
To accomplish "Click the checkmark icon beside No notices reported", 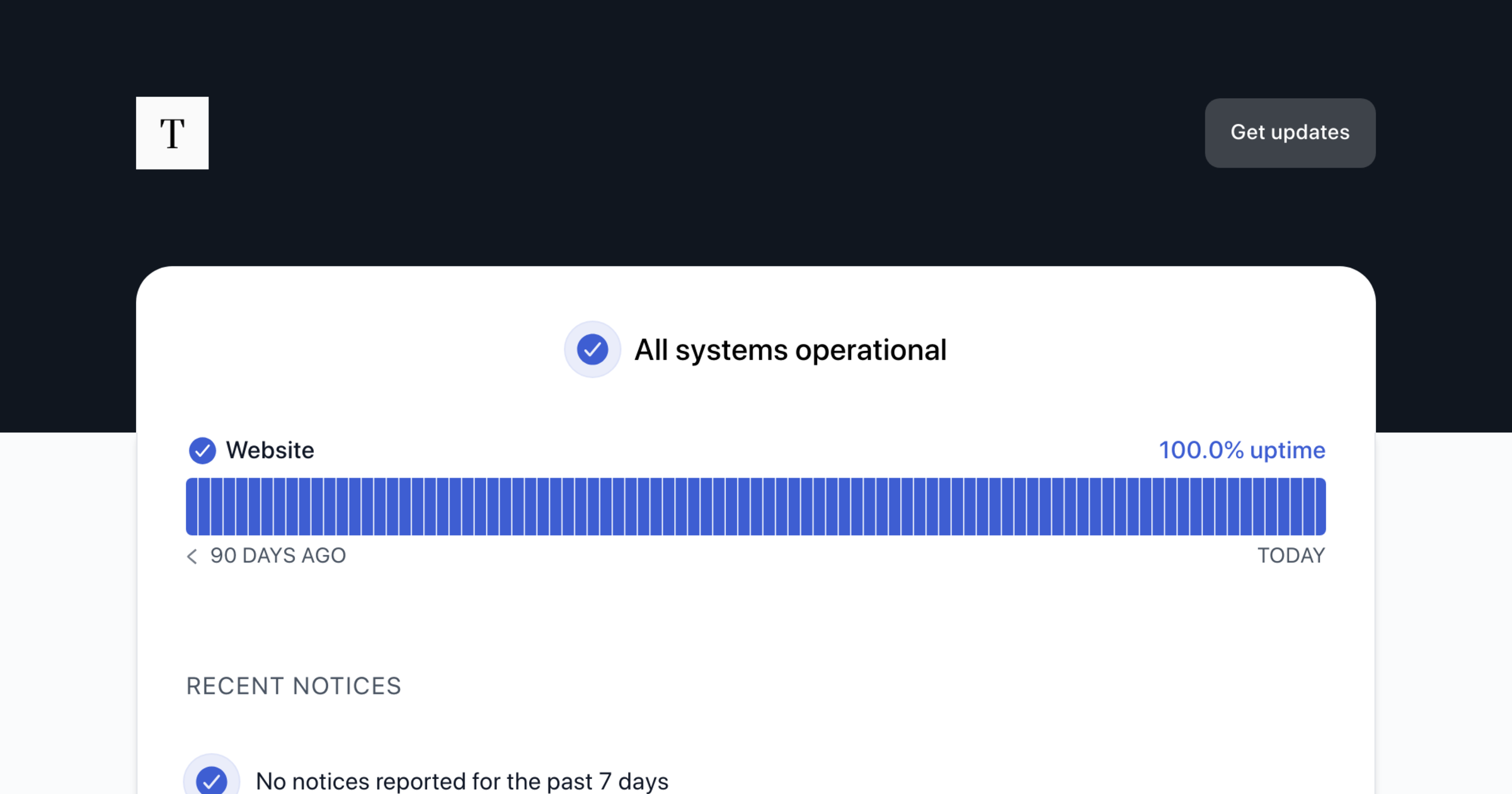I will [x=212, y=781].
